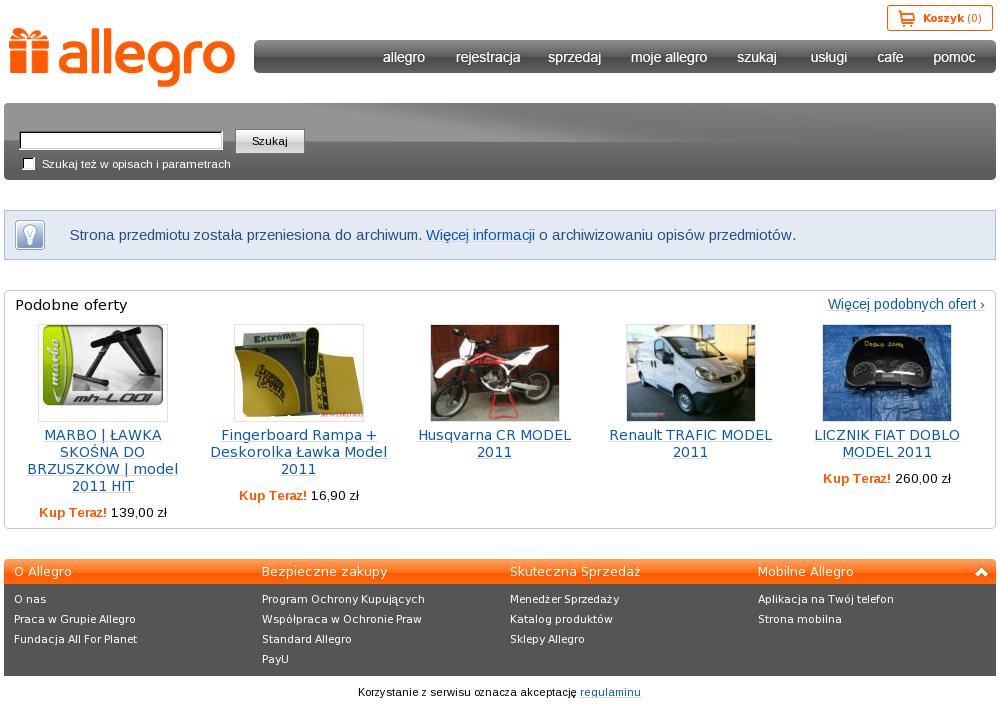Open the allegro menu item
Viewport: 1000px width, 712px height.
(404, 57)
